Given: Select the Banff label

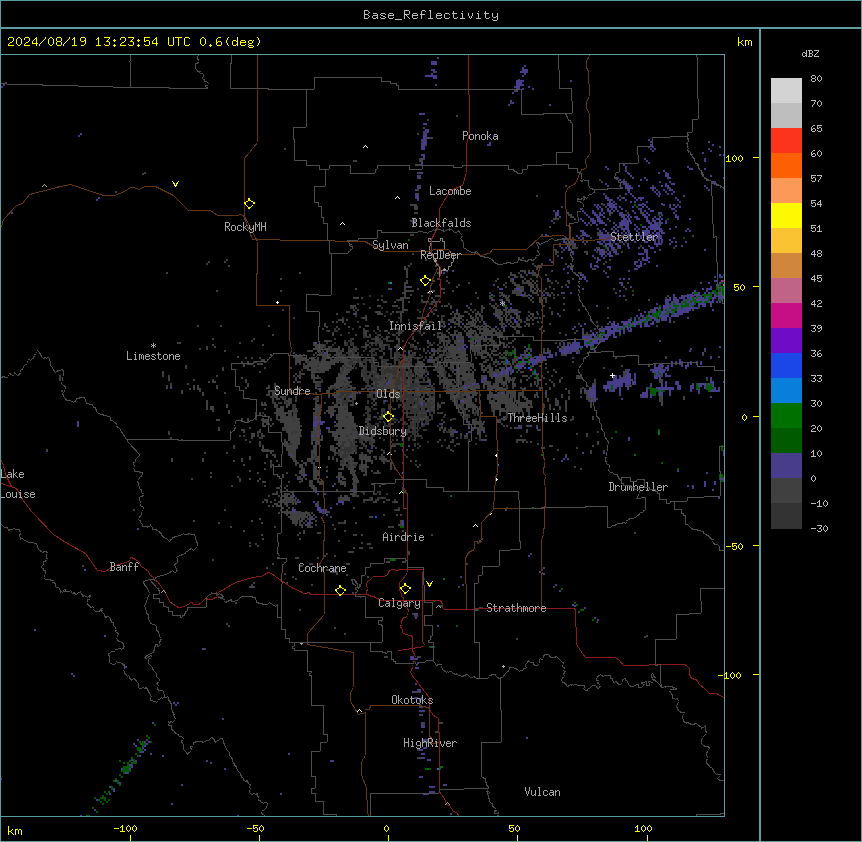Looking at the screenshot, I should tap(124, 567).
